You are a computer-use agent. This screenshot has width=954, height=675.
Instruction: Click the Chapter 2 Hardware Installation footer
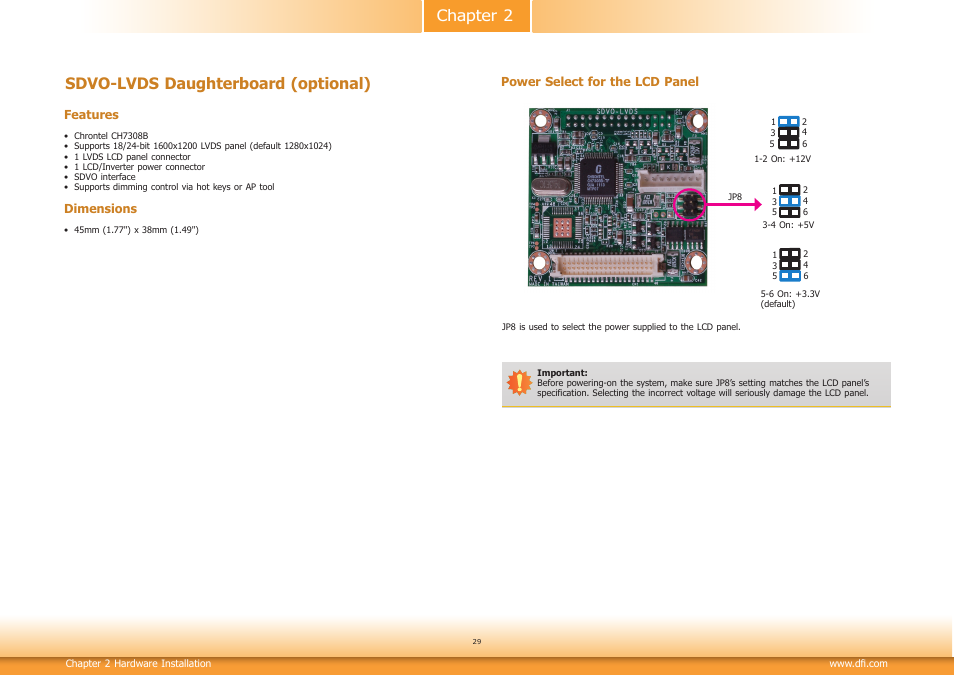pos(138,663)
